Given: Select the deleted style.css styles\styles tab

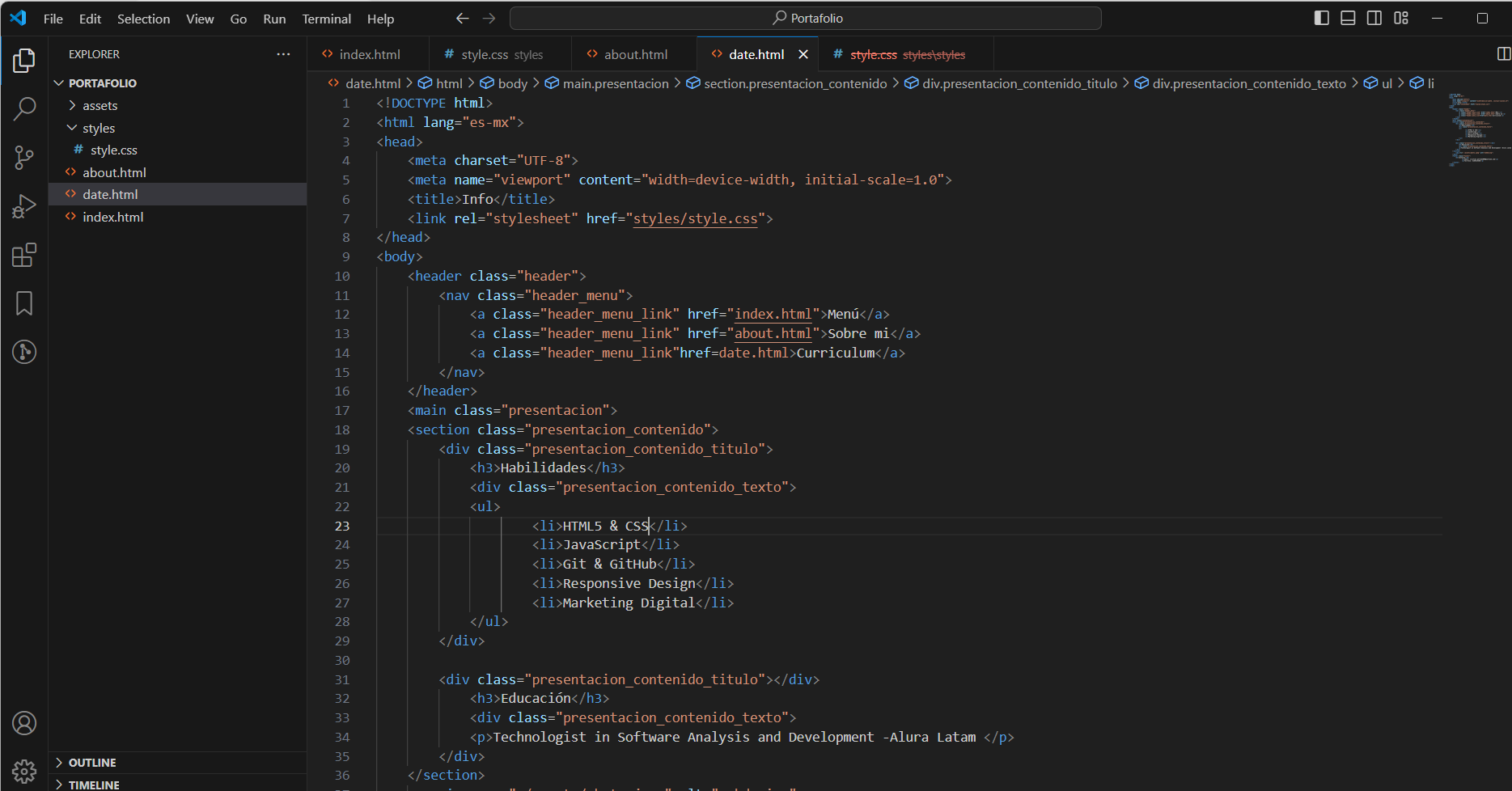Looking at the screenshot, I should [906, 54].
